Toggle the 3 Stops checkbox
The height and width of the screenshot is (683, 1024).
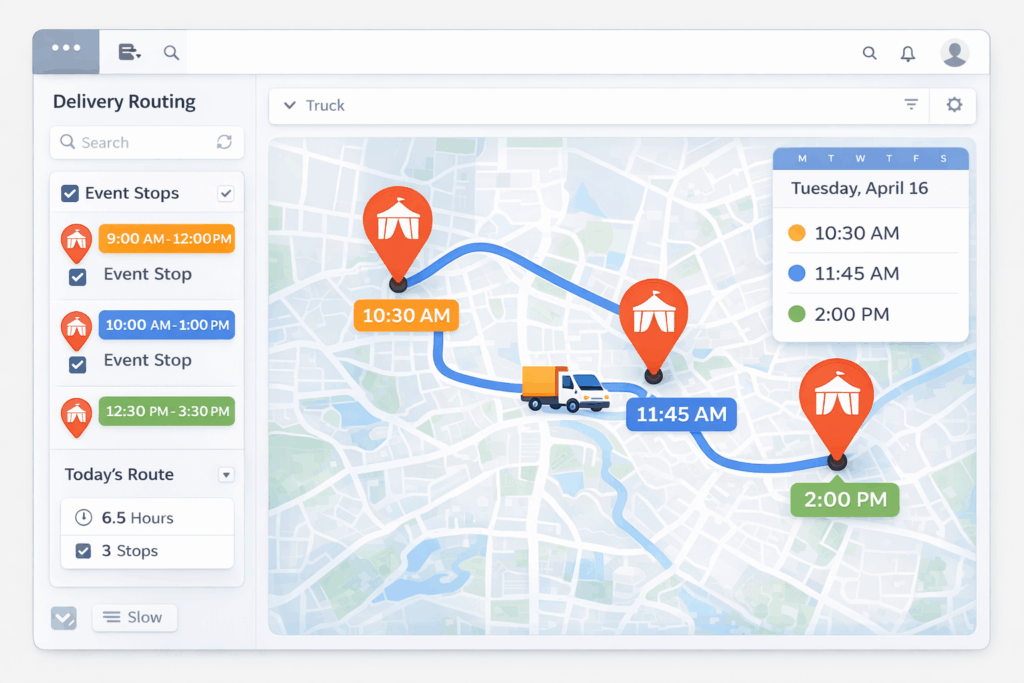[82, 551]
